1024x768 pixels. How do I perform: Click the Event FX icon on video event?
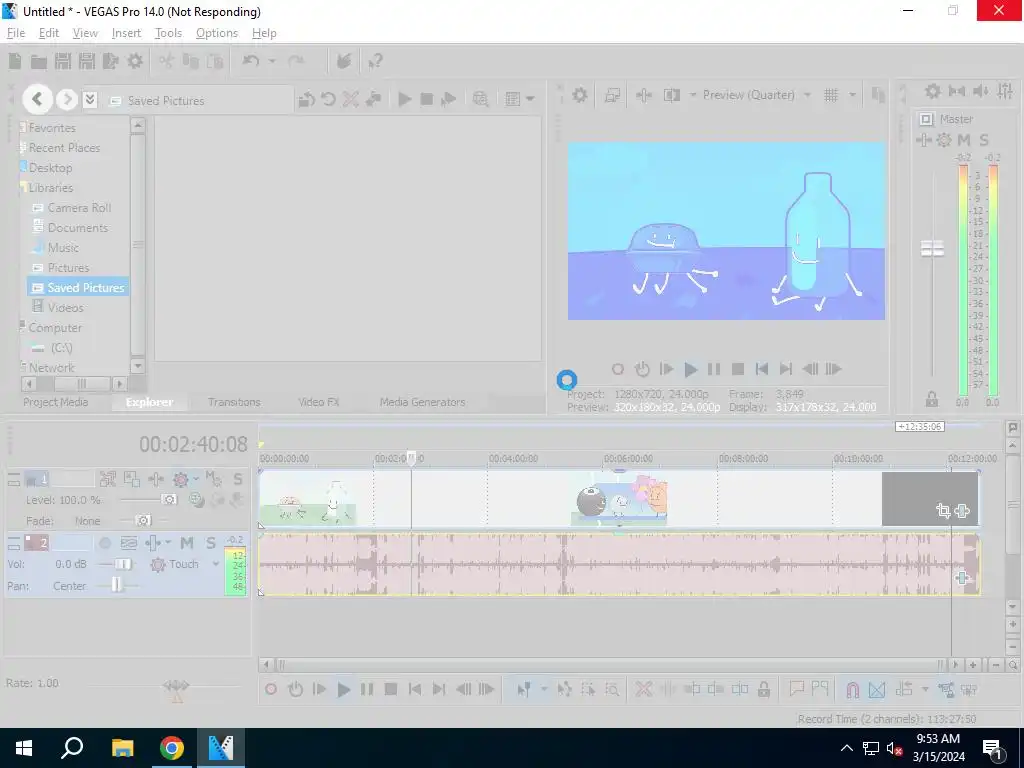[x=962, y=511]
